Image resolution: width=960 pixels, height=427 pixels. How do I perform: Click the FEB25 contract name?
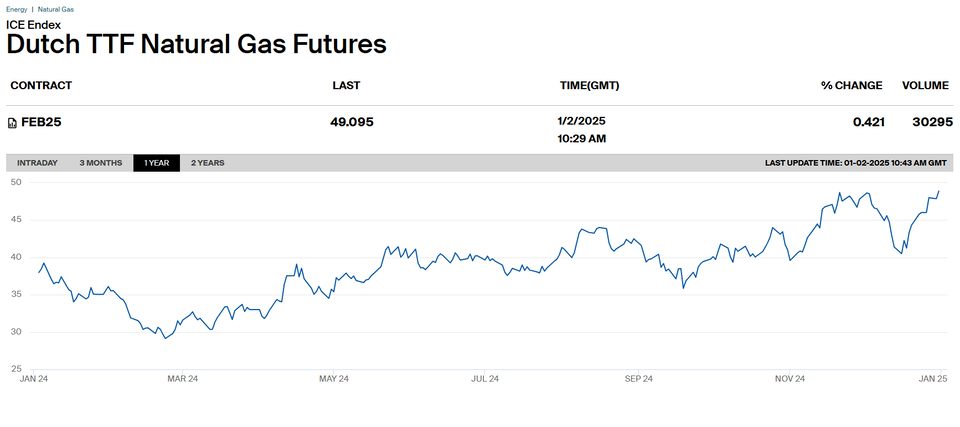coord(42,122)
